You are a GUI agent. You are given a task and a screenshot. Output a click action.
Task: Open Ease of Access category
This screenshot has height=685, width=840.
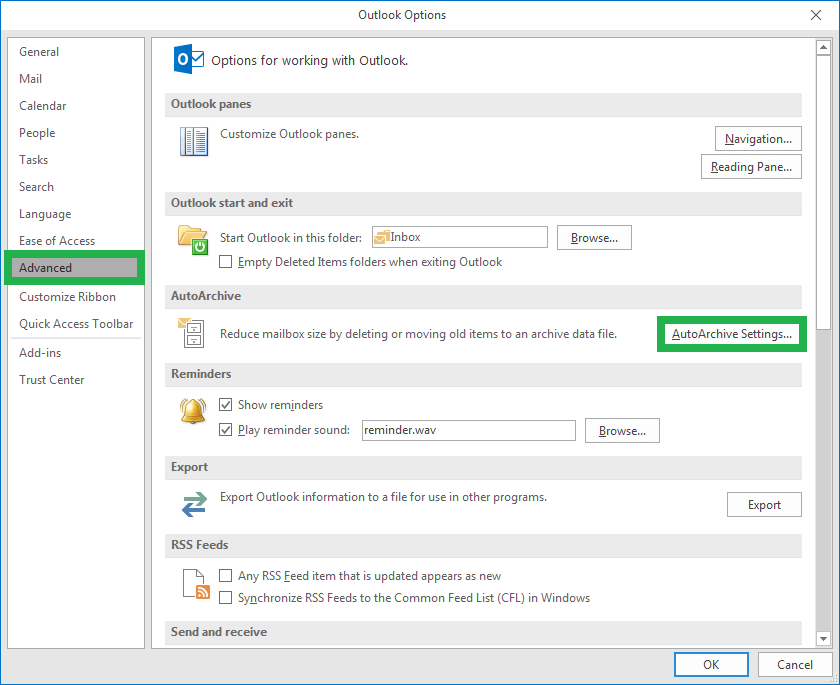57,241
